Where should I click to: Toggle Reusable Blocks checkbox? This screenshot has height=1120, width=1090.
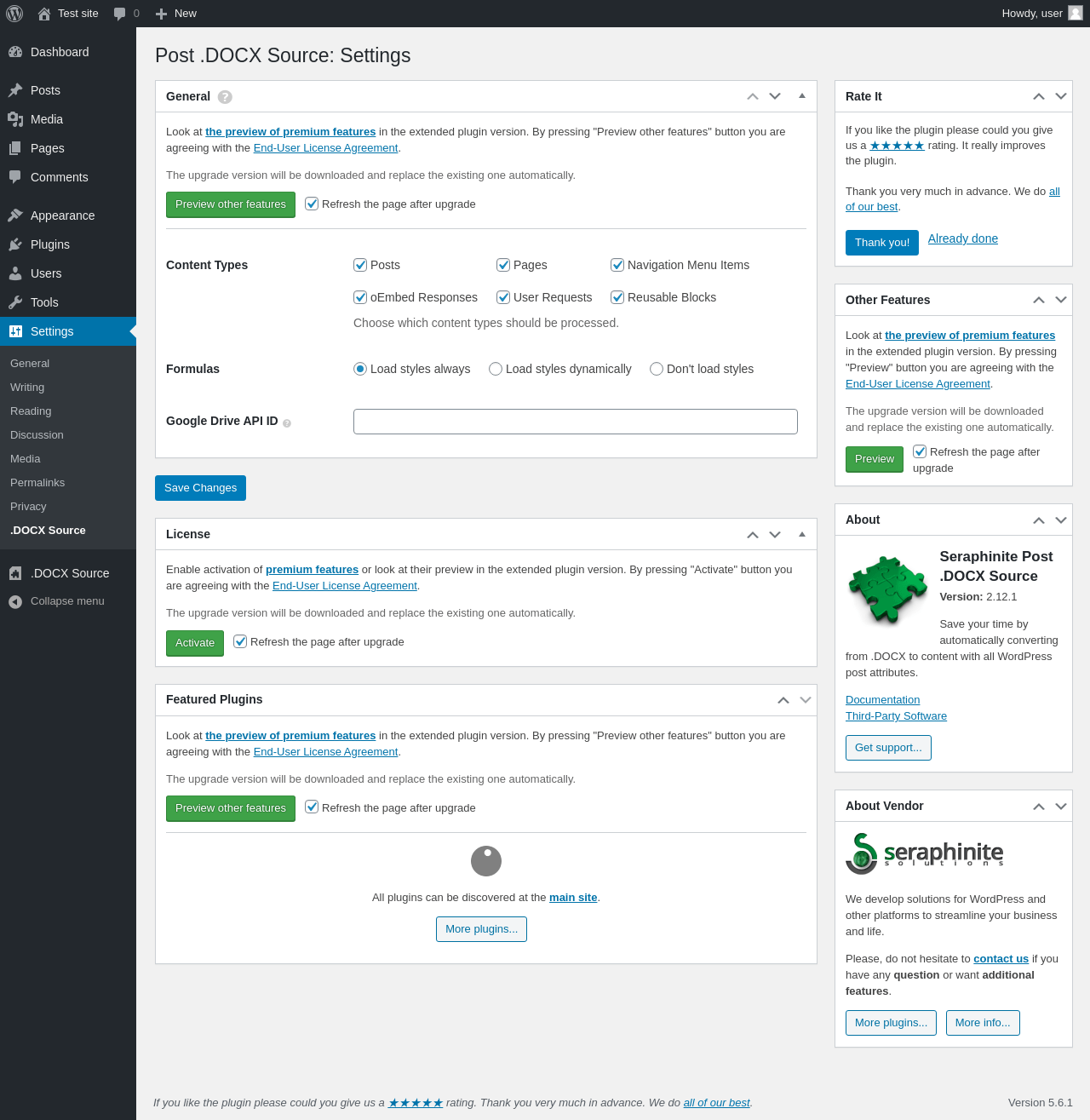(617, 297)
